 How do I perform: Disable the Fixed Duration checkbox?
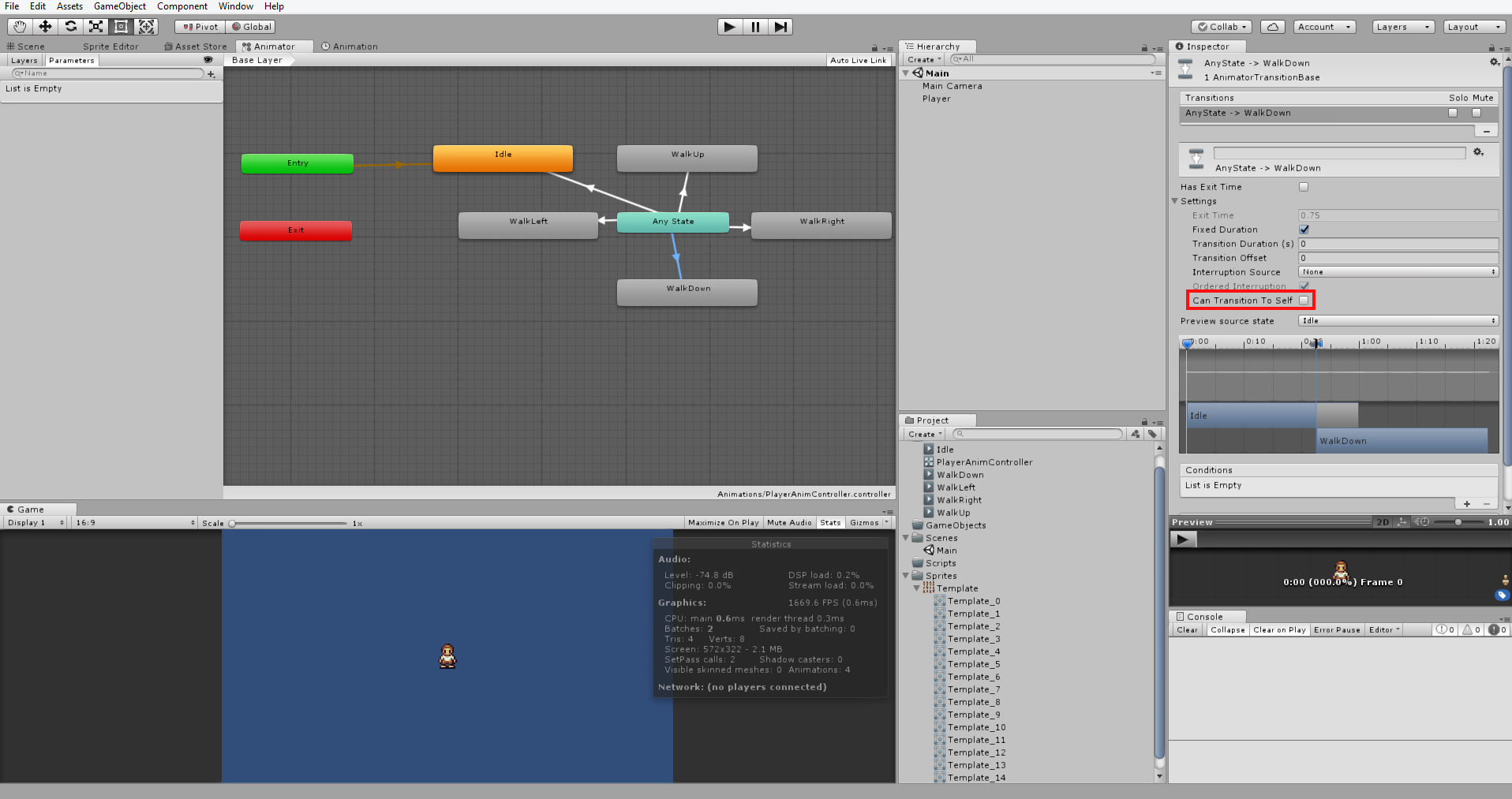click(x=1304, y=229)
